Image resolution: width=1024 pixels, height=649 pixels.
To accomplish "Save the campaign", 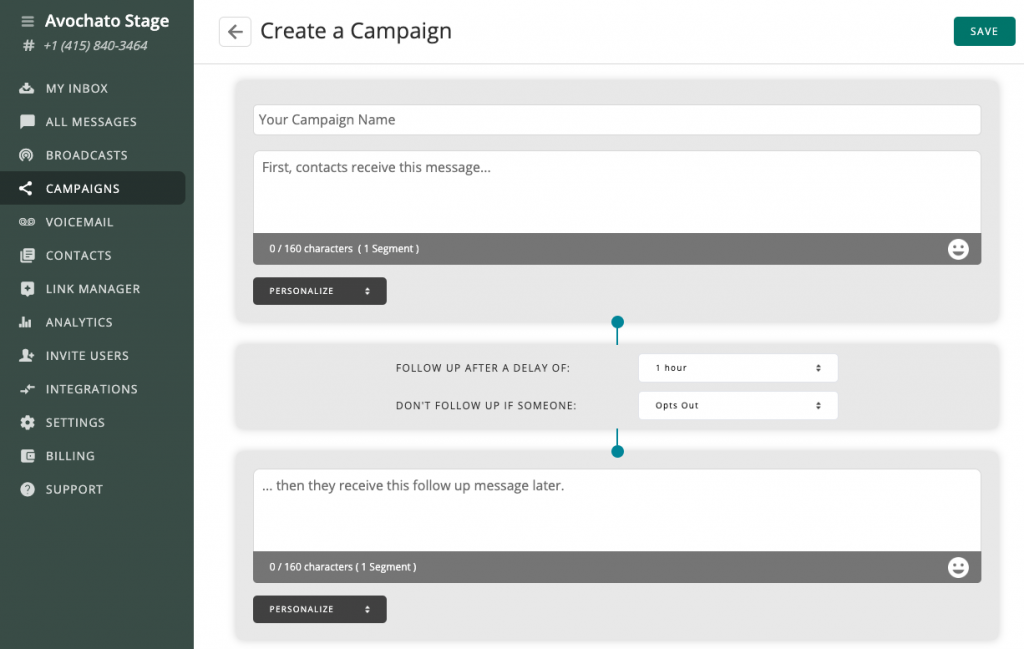I will point(984,32).
